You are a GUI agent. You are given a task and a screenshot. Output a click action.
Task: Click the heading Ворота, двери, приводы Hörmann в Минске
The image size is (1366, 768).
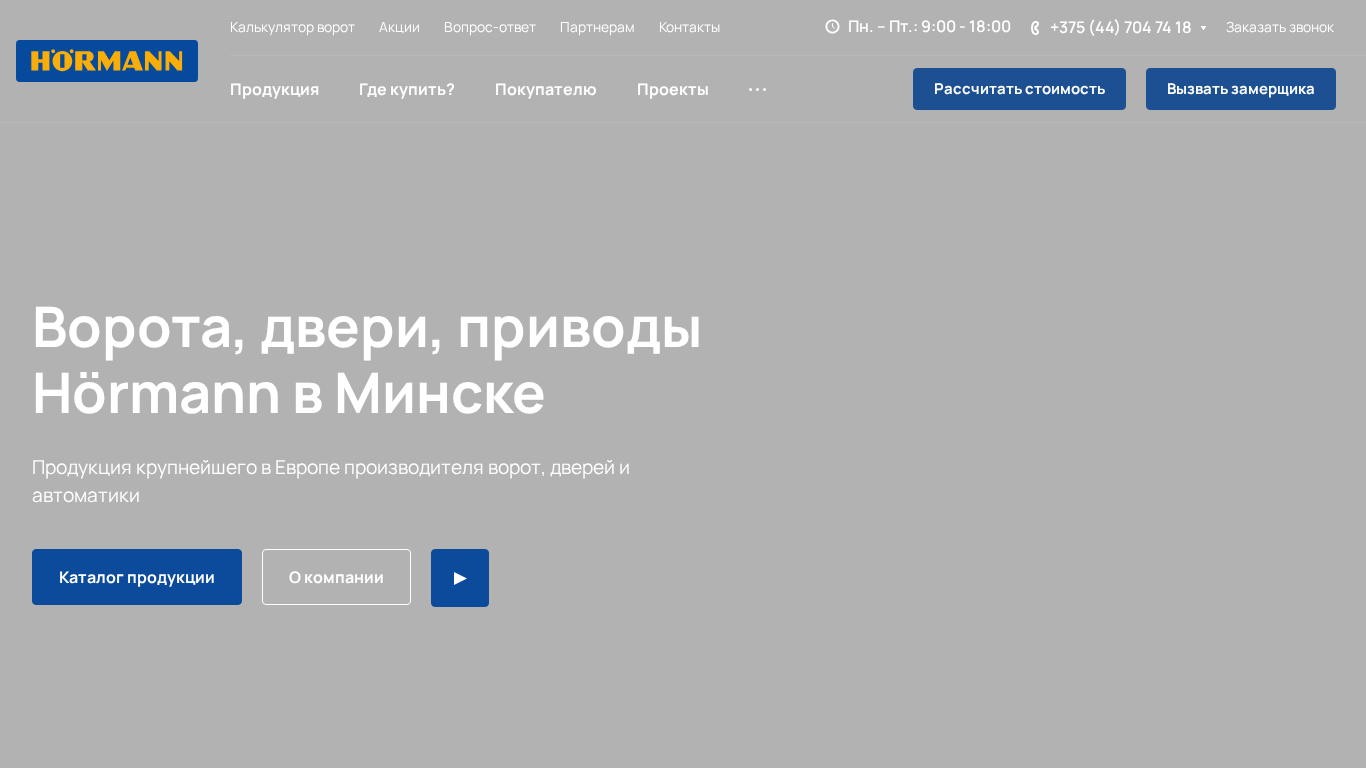[x=367, y=360]
